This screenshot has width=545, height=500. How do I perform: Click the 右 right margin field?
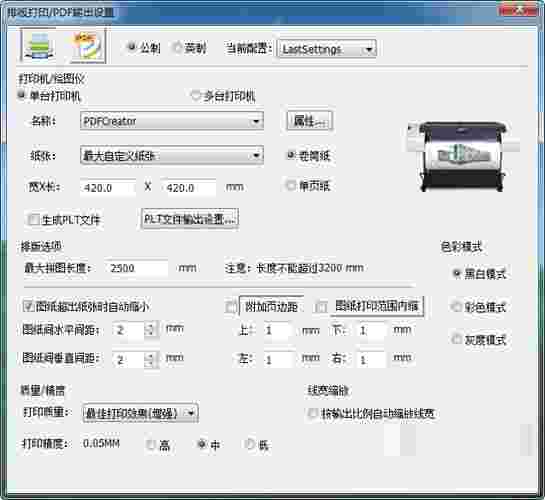click(x=371, y=360)
